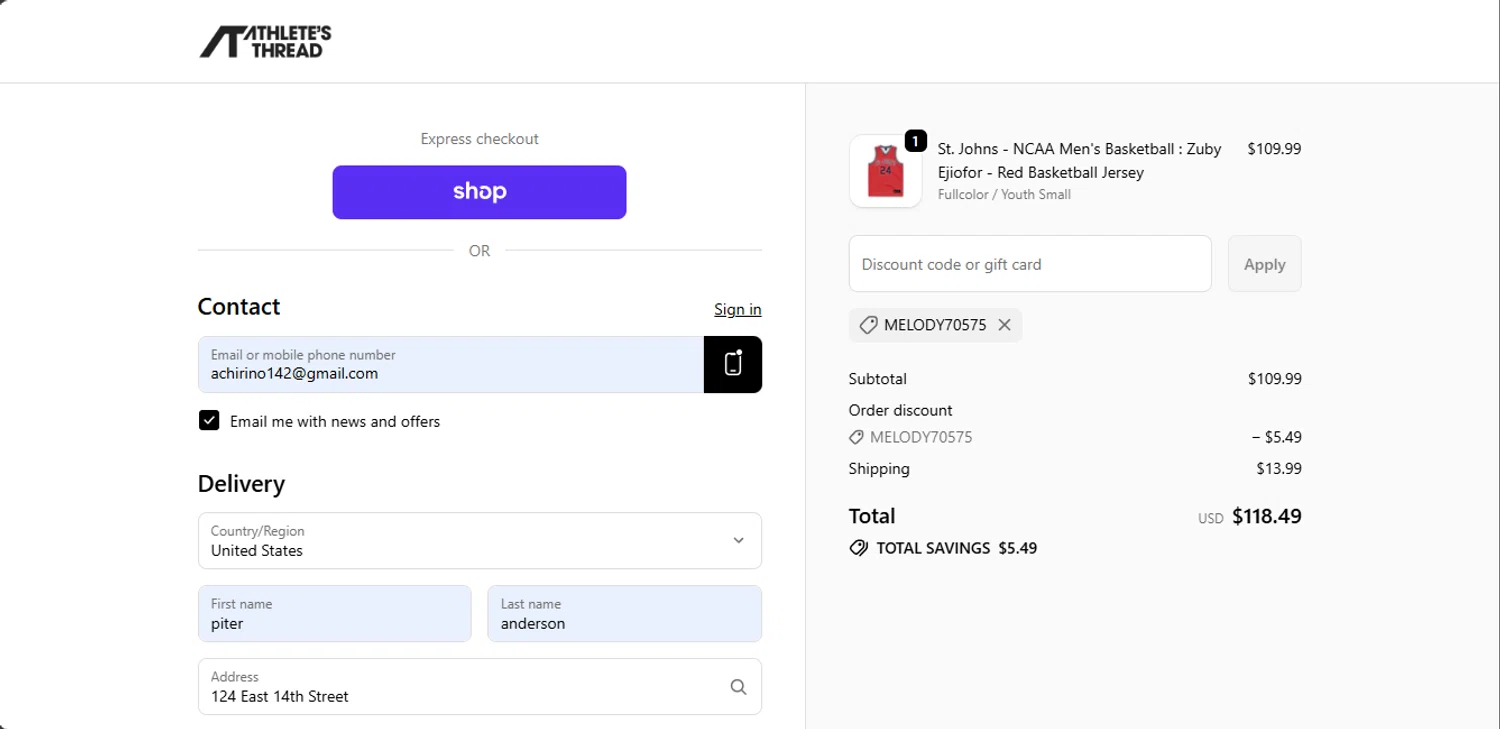Click the Contact heading
This screenshot has width=1500, height=729.
coord(239,307)
